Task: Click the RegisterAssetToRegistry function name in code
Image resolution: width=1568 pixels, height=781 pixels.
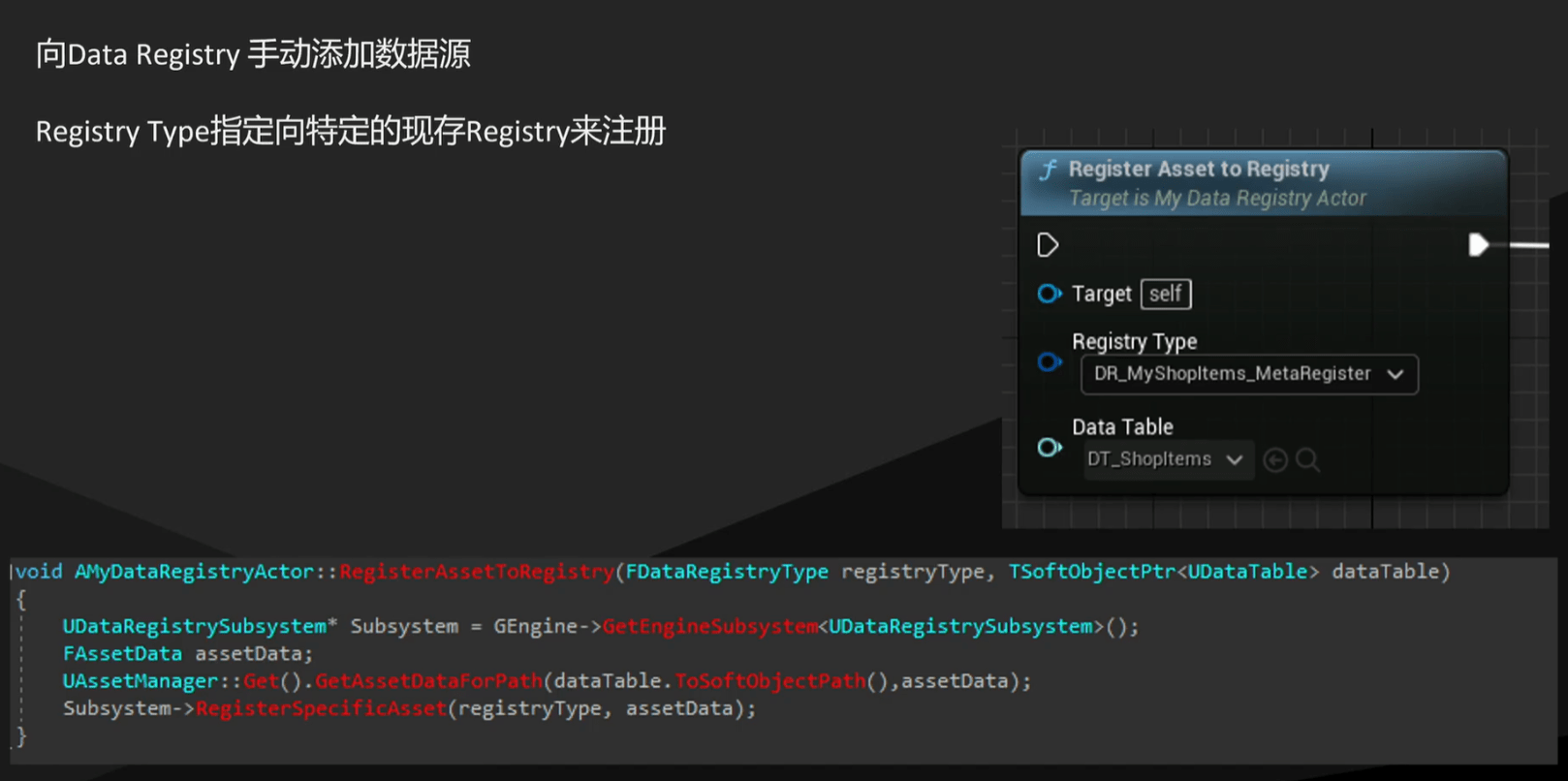Action: [x=476, y=572]
